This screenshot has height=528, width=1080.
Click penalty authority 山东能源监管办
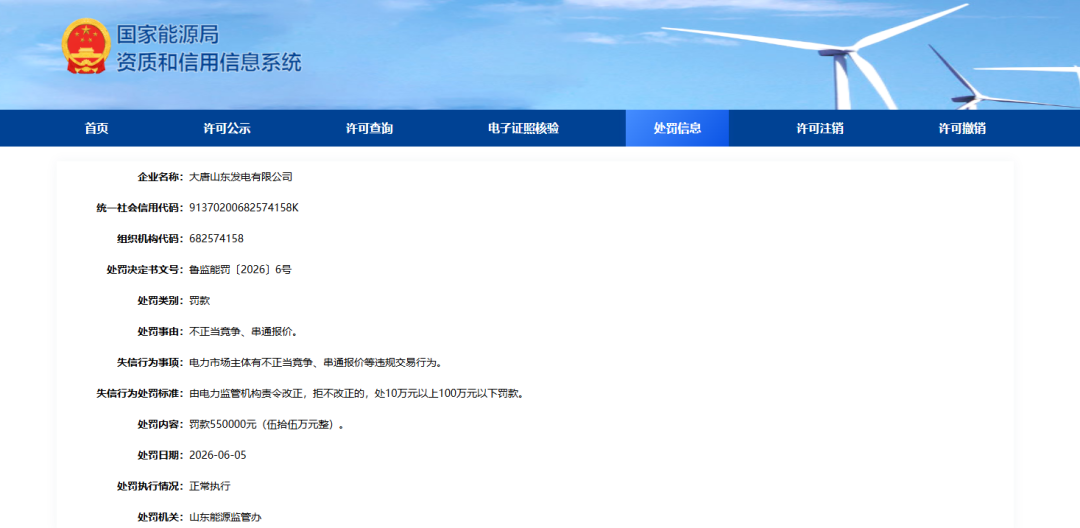point(225,517)
